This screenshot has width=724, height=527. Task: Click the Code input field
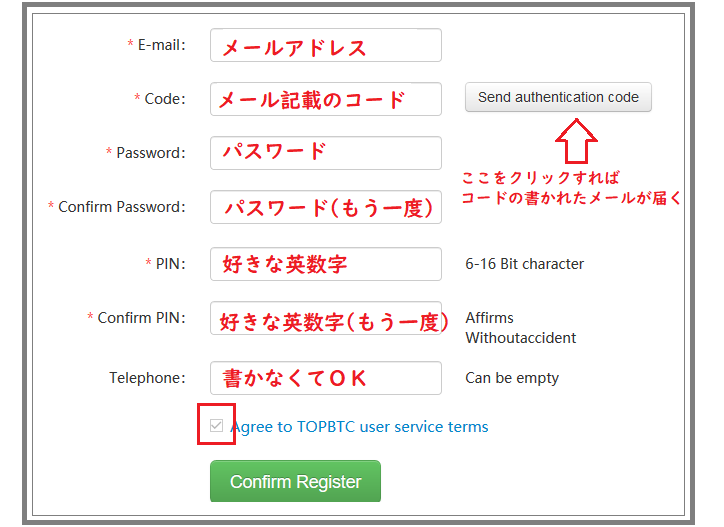(326, 99)
